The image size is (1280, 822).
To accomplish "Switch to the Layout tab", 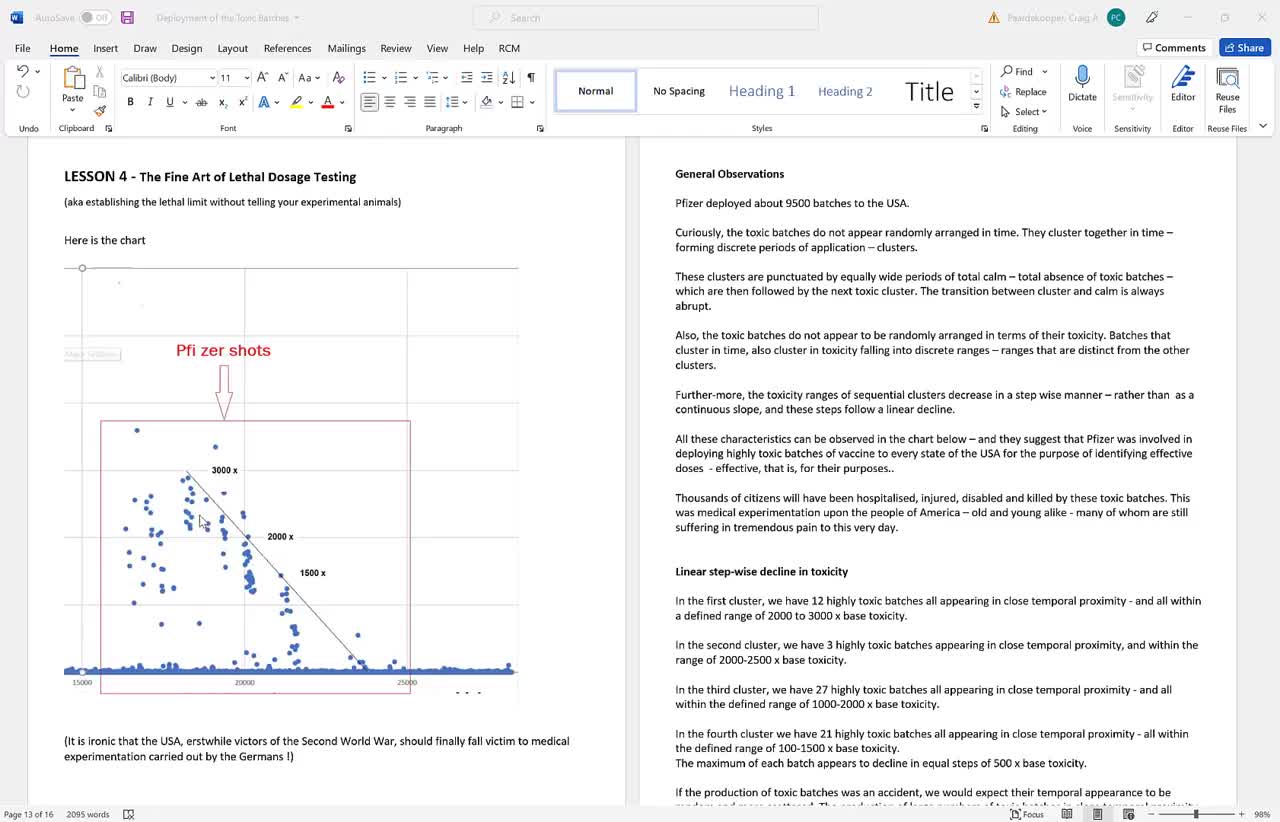I will (233, 48).
